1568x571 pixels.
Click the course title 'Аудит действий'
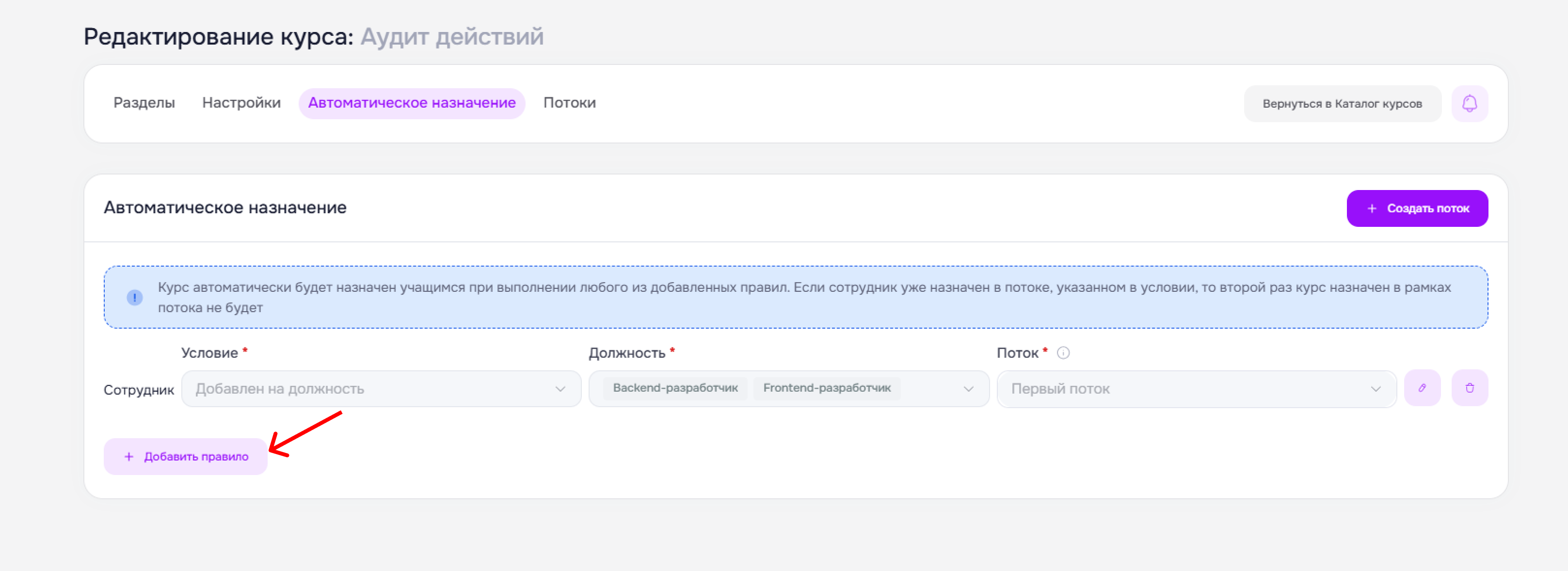pos(452,36)
